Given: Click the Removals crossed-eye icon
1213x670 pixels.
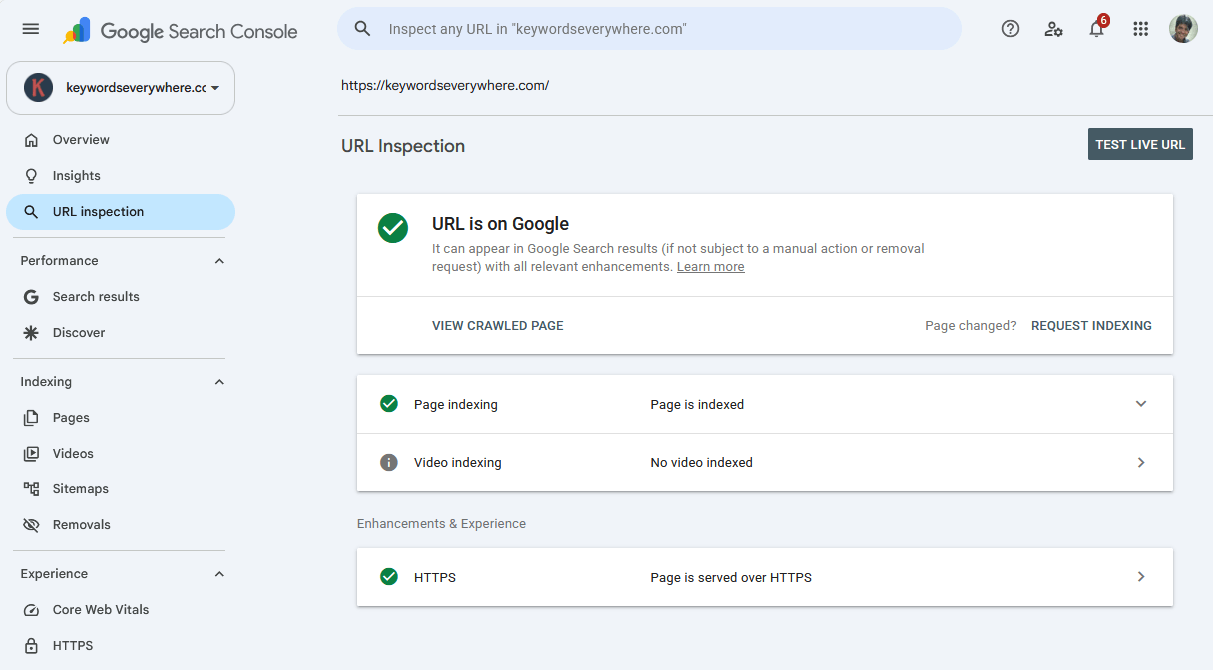Looking at the screenshot, I should pos(32,525).
